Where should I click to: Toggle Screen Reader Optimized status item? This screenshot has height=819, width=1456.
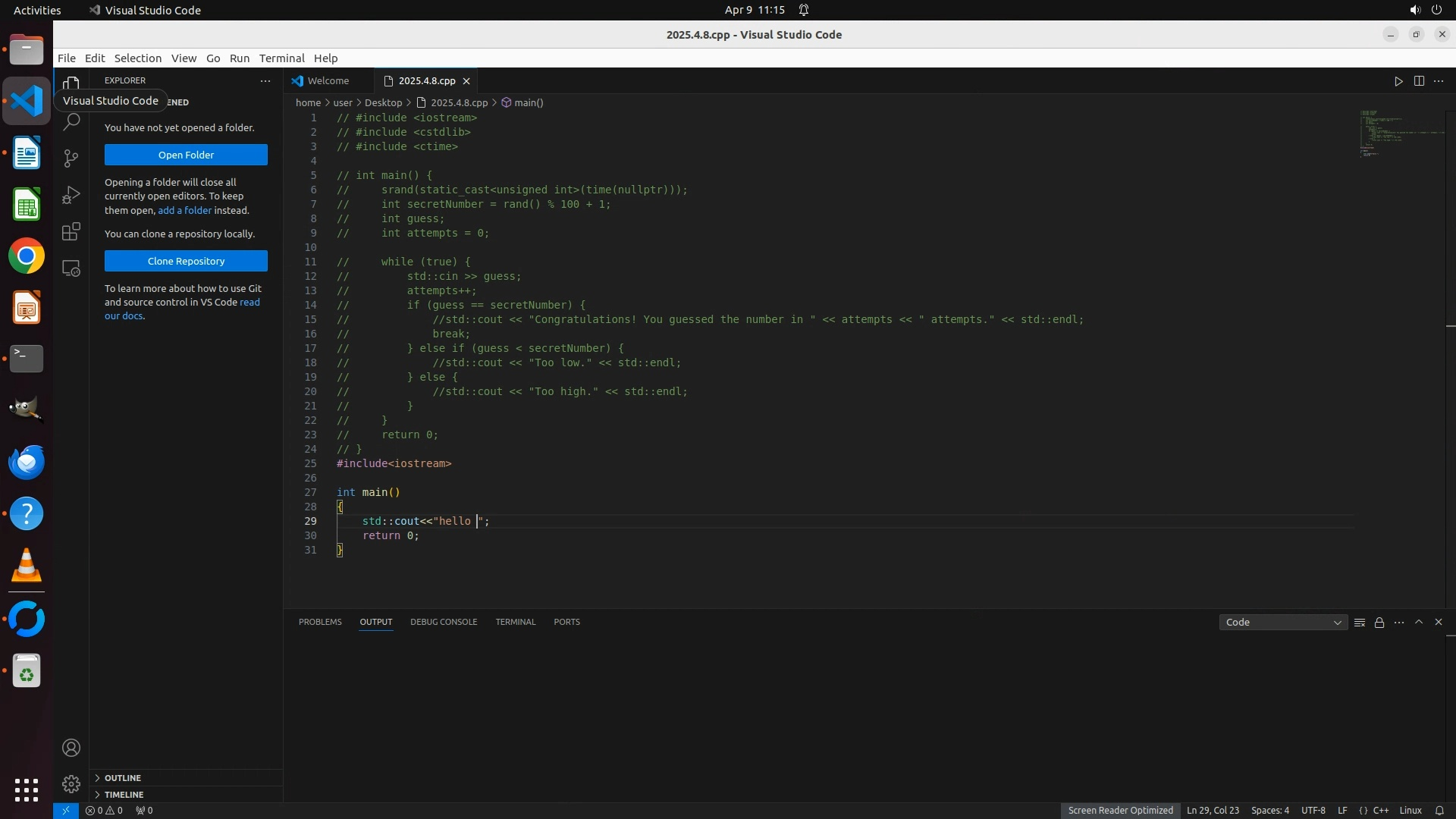click(1120, 810)
